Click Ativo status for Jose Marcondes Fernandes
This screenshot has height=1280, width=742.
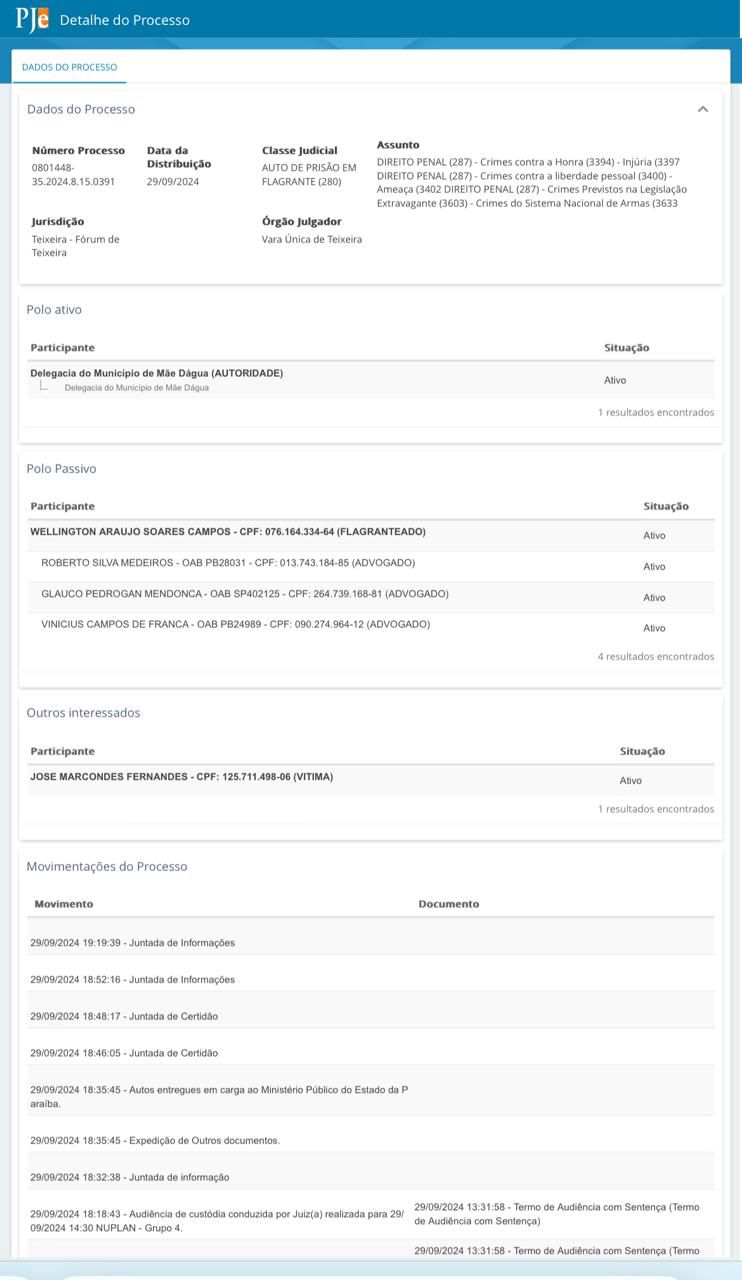(630, 781)
